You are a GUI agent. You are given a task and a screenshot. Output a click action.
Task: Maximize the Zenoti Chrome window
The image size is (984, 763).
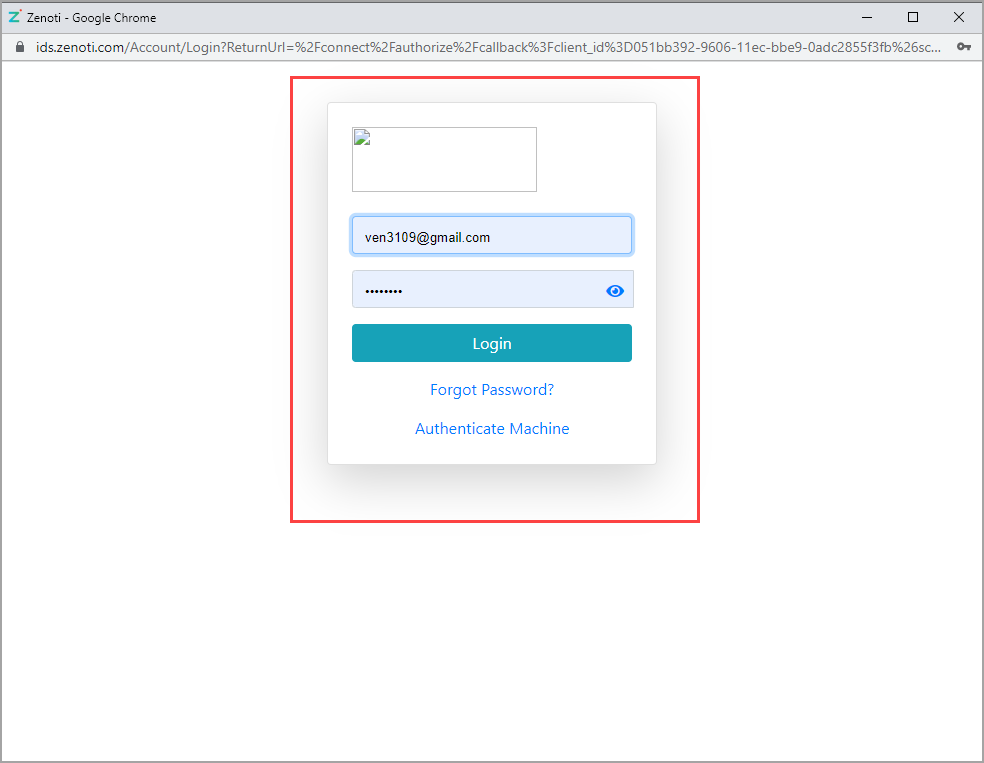(913, 18)
